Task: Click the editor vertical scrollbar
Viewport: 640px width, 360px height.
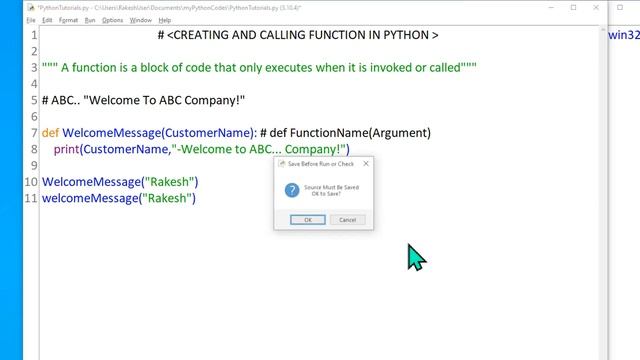Action: (603, 192)
